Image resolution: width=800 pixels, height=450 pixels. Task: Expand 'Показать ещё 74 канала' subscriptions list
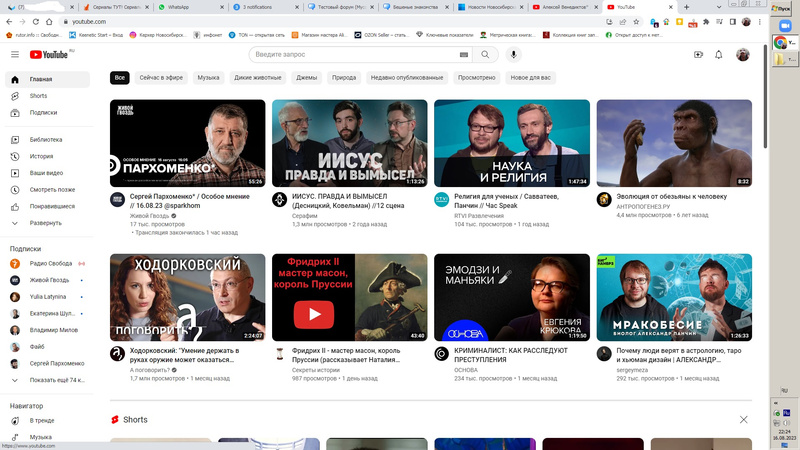[57, 380]
